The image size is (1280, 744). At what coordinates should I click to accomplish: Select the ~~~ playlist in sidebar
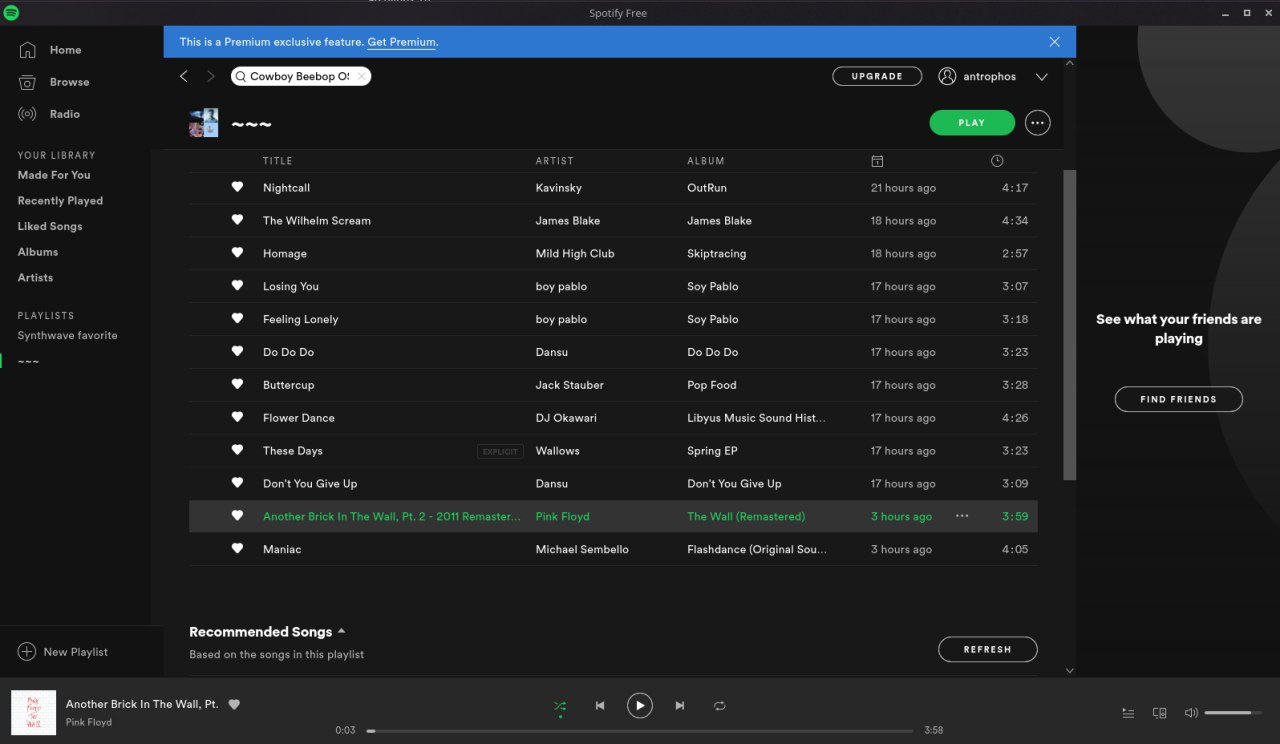(x=28, y=361)
